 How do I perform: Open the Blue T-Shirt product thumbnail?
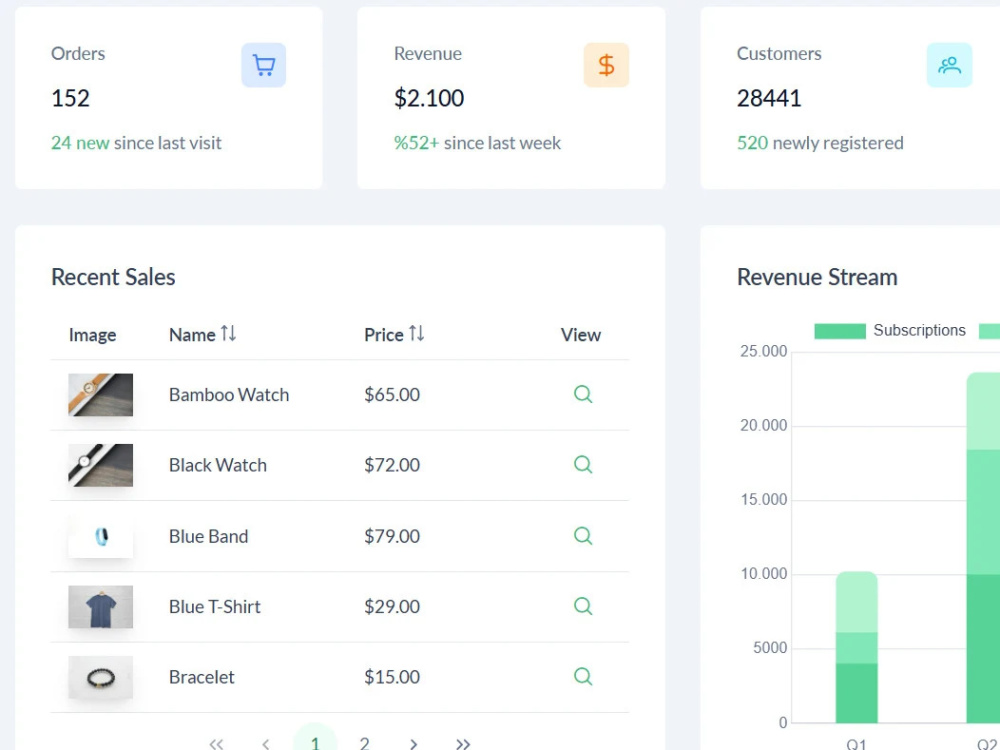[101, 607]
